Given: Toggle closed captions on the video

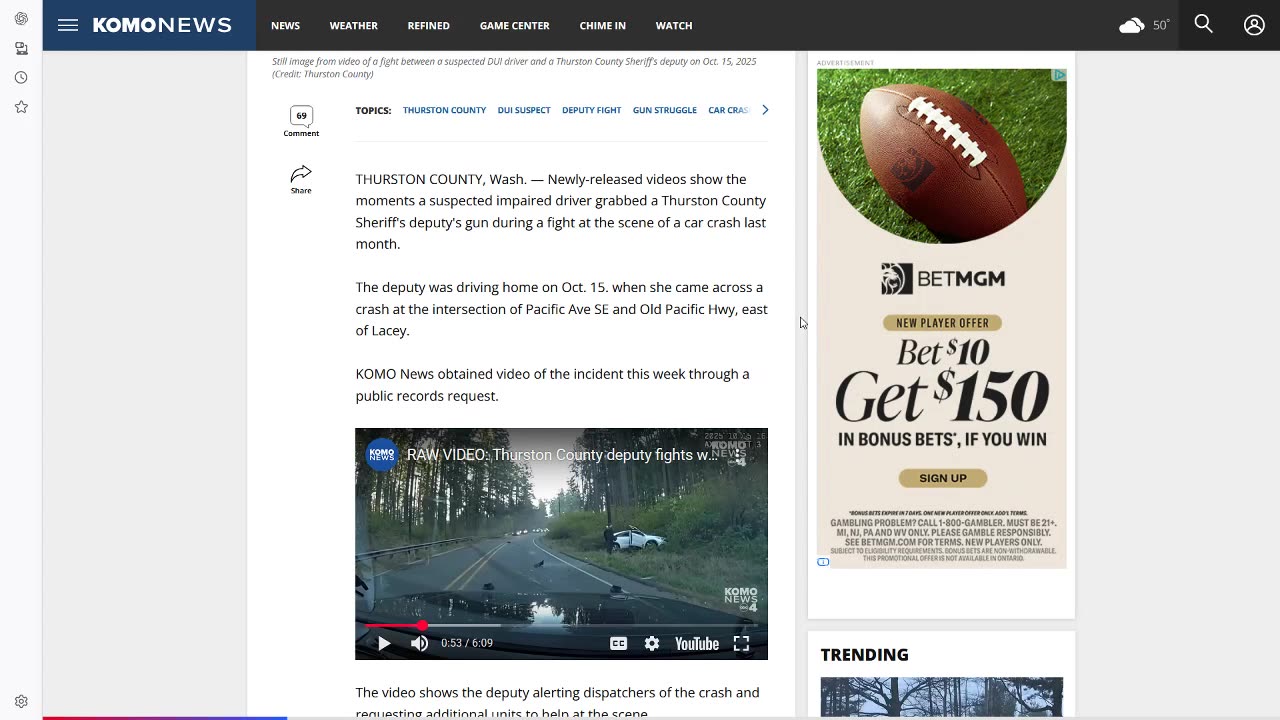Looking at the screenshot, I should (x=619, y=643).
